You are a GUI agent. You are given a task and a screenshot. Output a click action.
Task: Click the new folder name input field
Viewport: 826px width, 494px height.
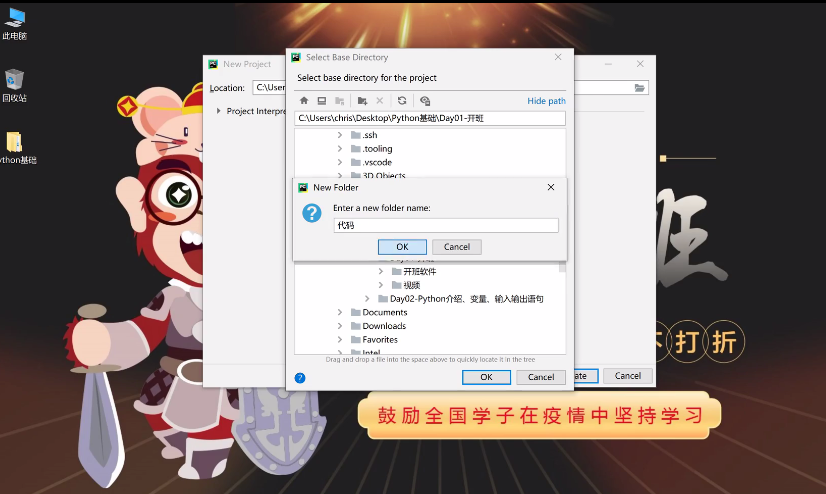[445, 226]
